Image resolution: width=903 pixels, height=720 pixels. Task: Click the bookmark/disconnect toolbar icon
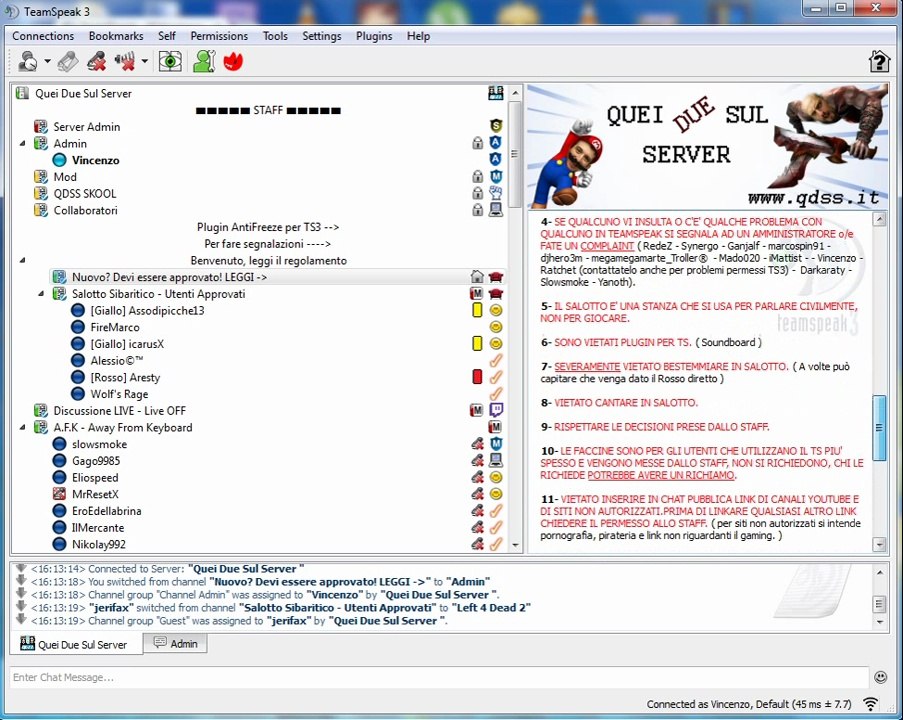coord(68,61)
